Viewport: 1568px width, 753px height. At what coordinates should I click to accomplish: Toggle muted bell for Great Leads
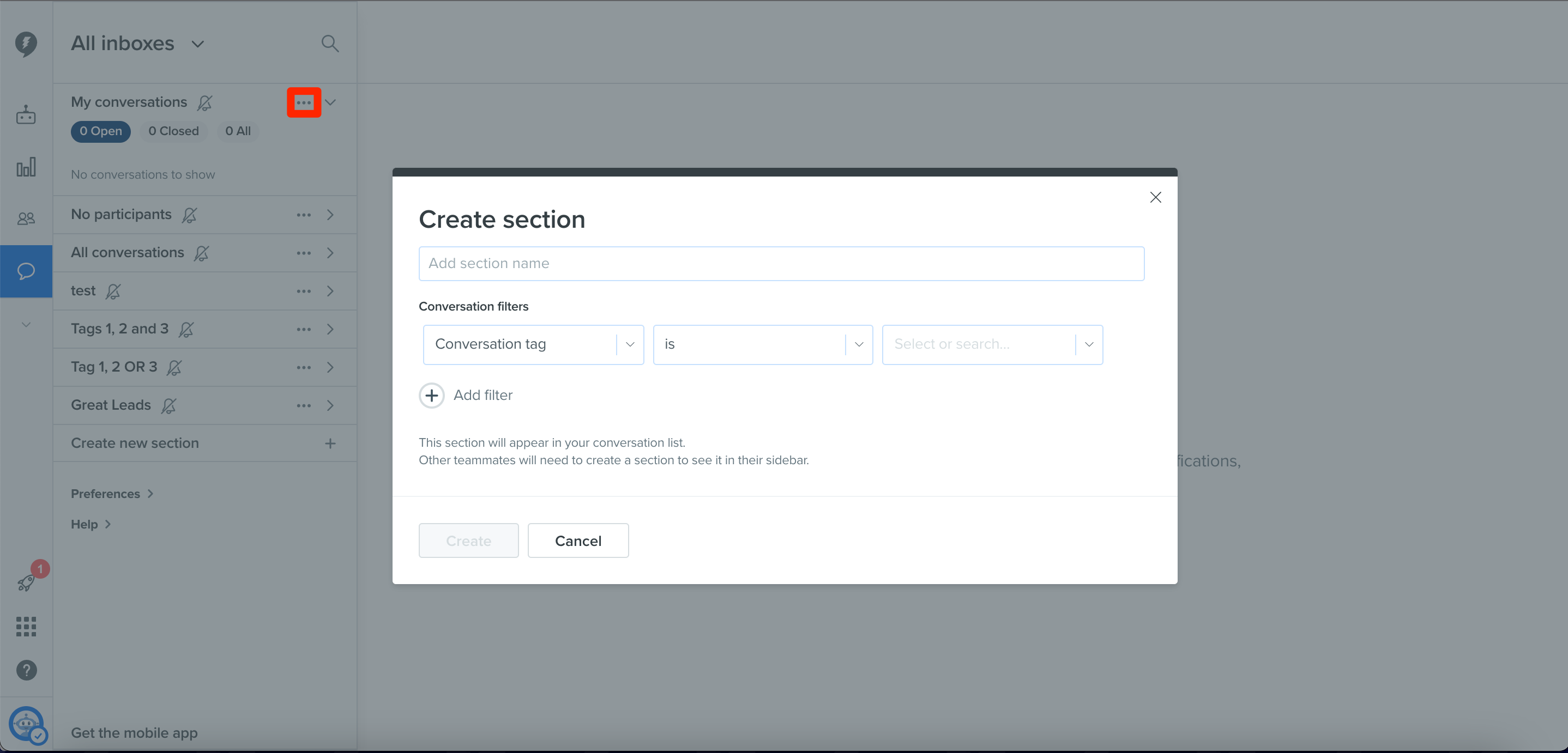click(168, 406)
